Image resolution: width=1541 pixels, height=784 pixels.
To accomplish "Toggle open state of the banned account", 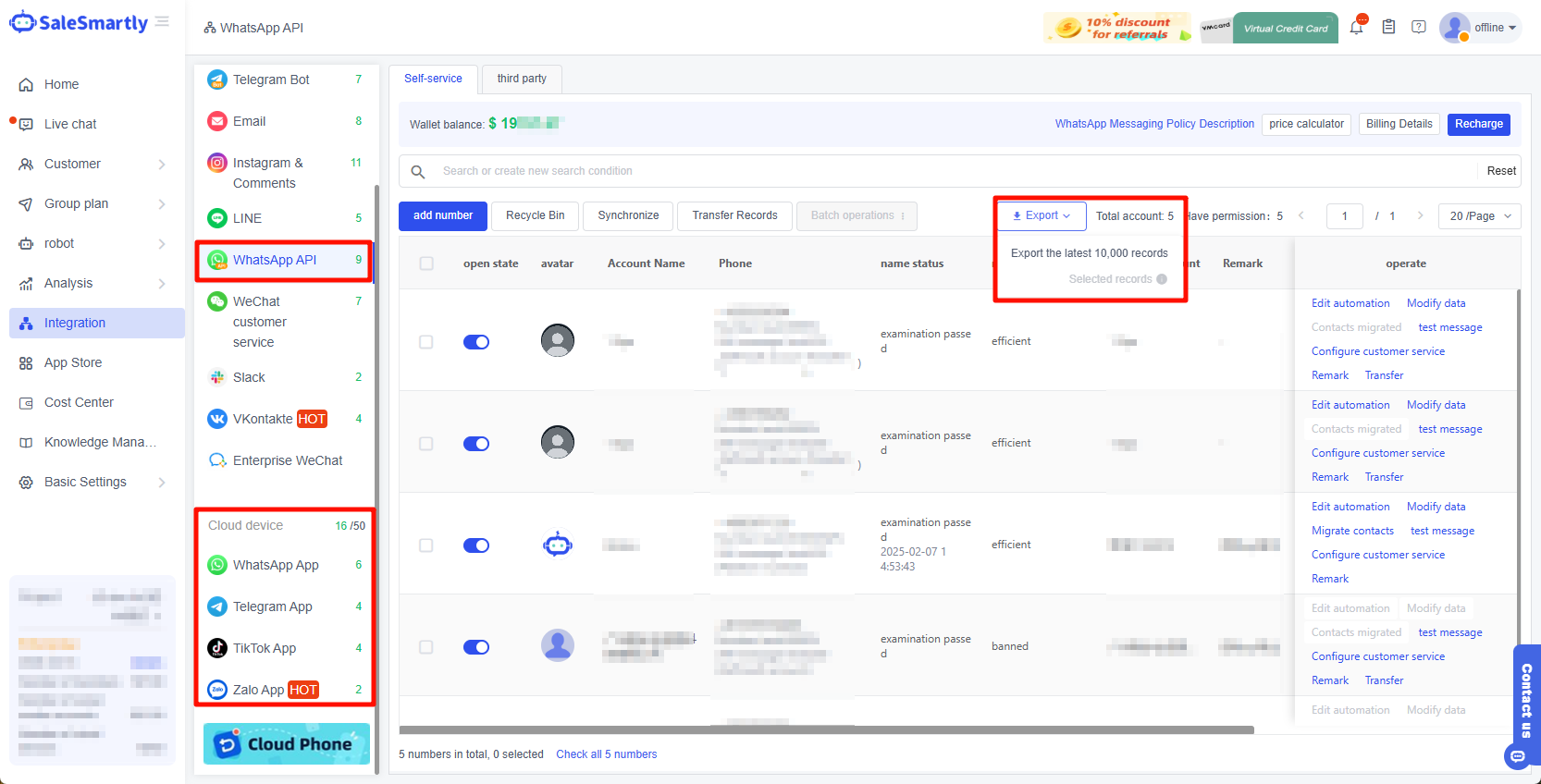I will [x=476, y=647].
